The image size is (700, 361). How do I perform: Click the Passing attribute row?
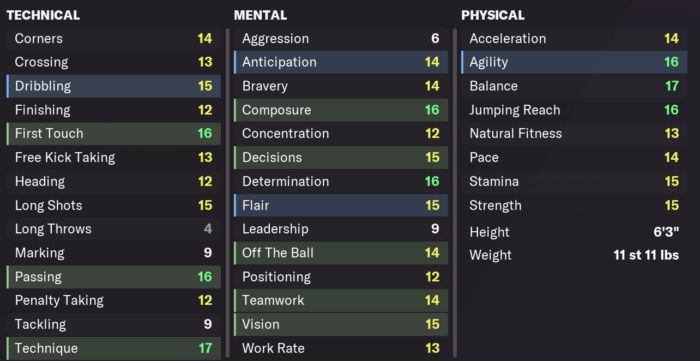pos(113,277)
